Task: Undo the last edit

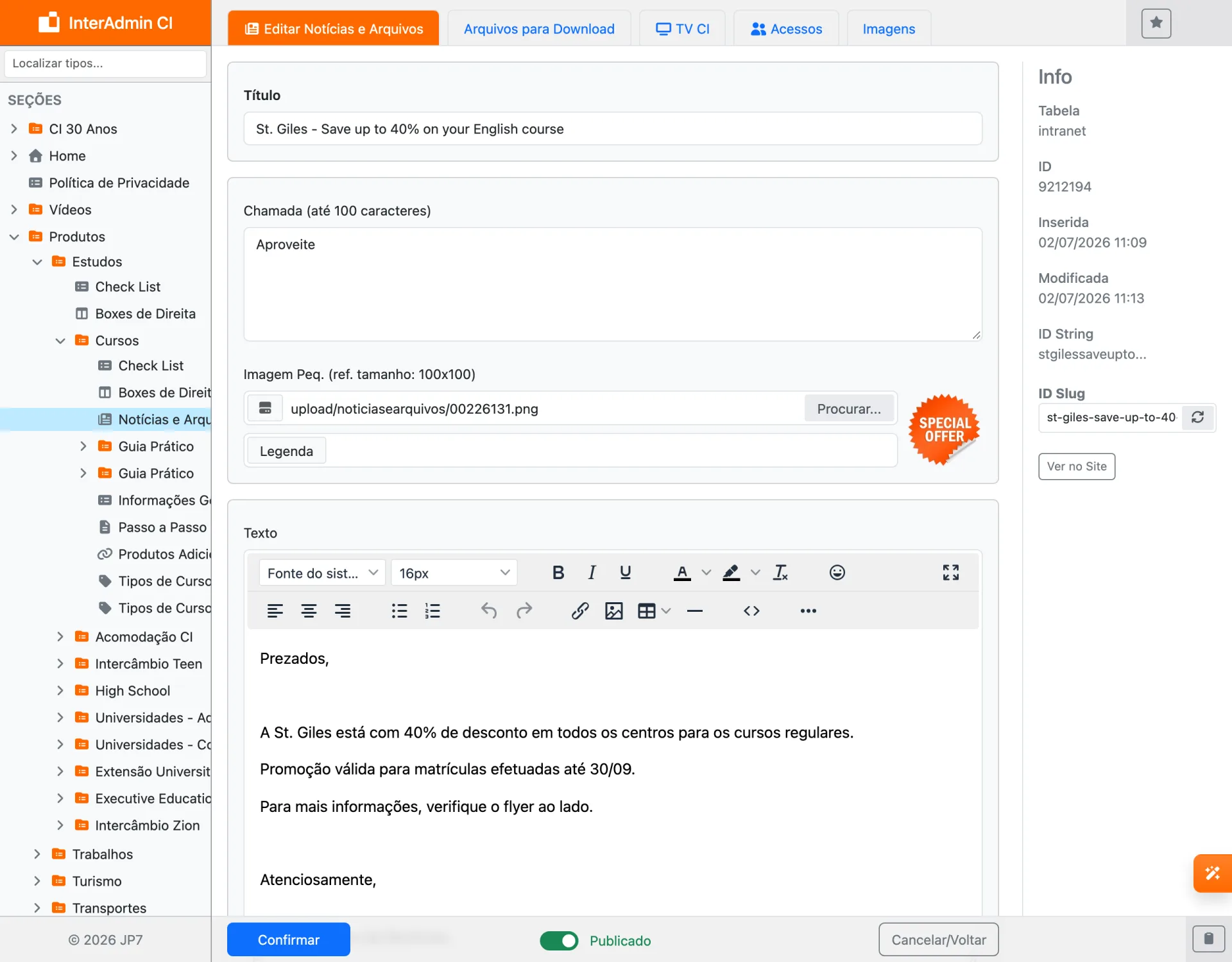Action: tap(489, 611)
